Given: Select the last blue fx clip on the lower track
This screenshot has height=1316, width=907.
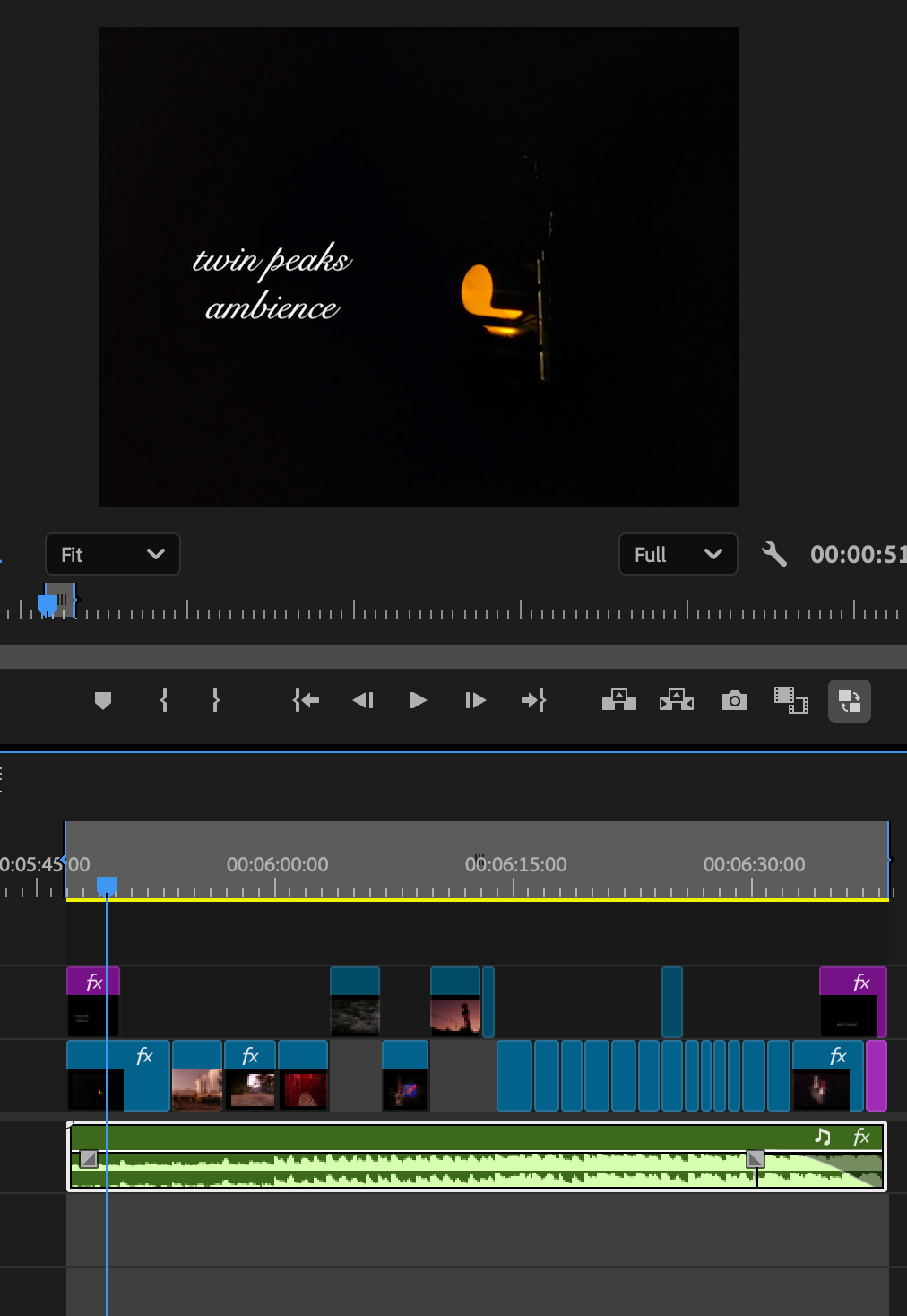Looking at the screenshot, I should (x=828, y=1076).
